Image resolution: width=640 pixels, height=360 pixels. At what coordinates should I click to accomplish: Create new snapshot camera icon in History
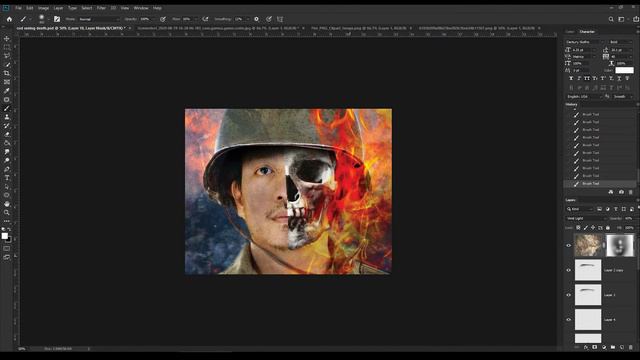click(x=621, y=192)
